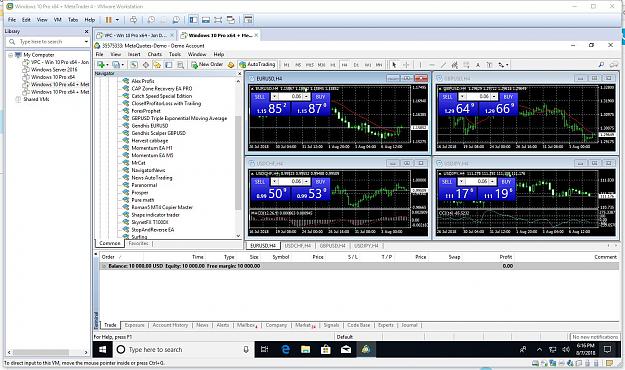Image resolution: width=625 pixels, height=370 pixels.
Task: Select Gendhis Scalper GBPUSD advisor
Action: (x=158, y=133)
